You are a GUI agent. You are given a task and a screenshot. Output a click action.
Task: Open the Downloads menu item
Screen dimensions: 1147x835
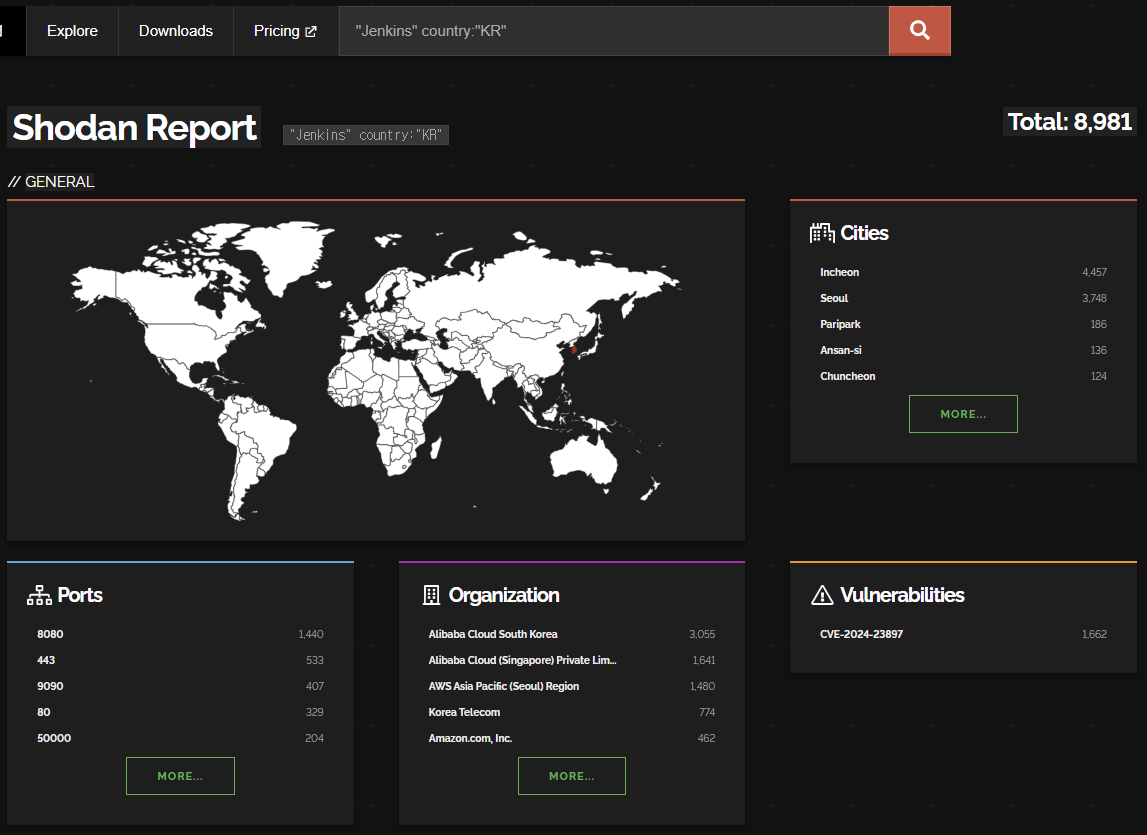click(x=176, y=31)
